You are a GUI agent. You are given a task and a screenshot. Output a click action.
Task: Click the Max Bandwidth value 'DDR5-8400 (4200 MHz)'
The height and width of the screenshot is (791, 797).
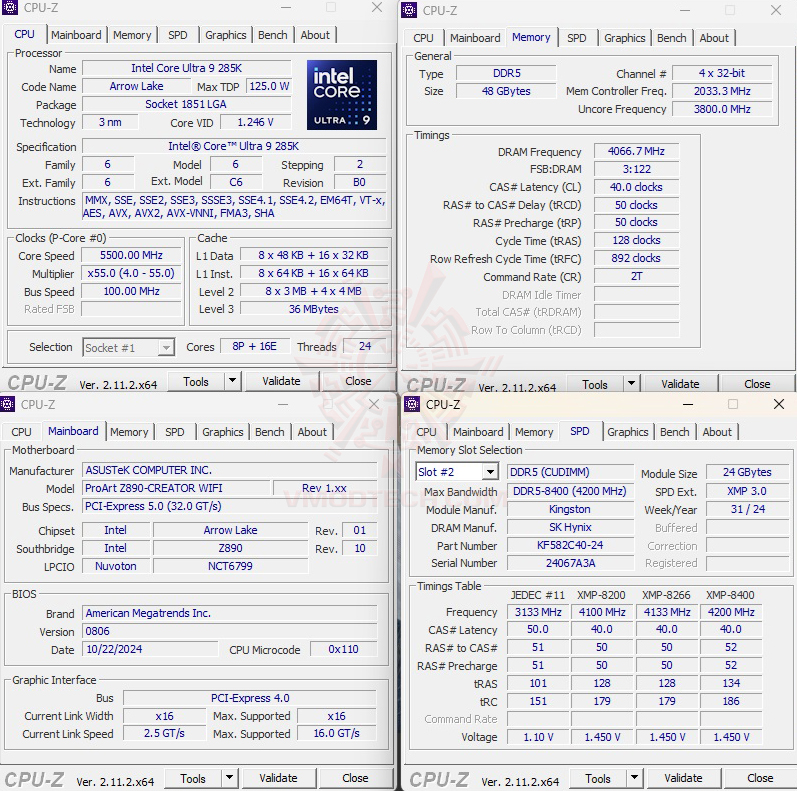570,491
